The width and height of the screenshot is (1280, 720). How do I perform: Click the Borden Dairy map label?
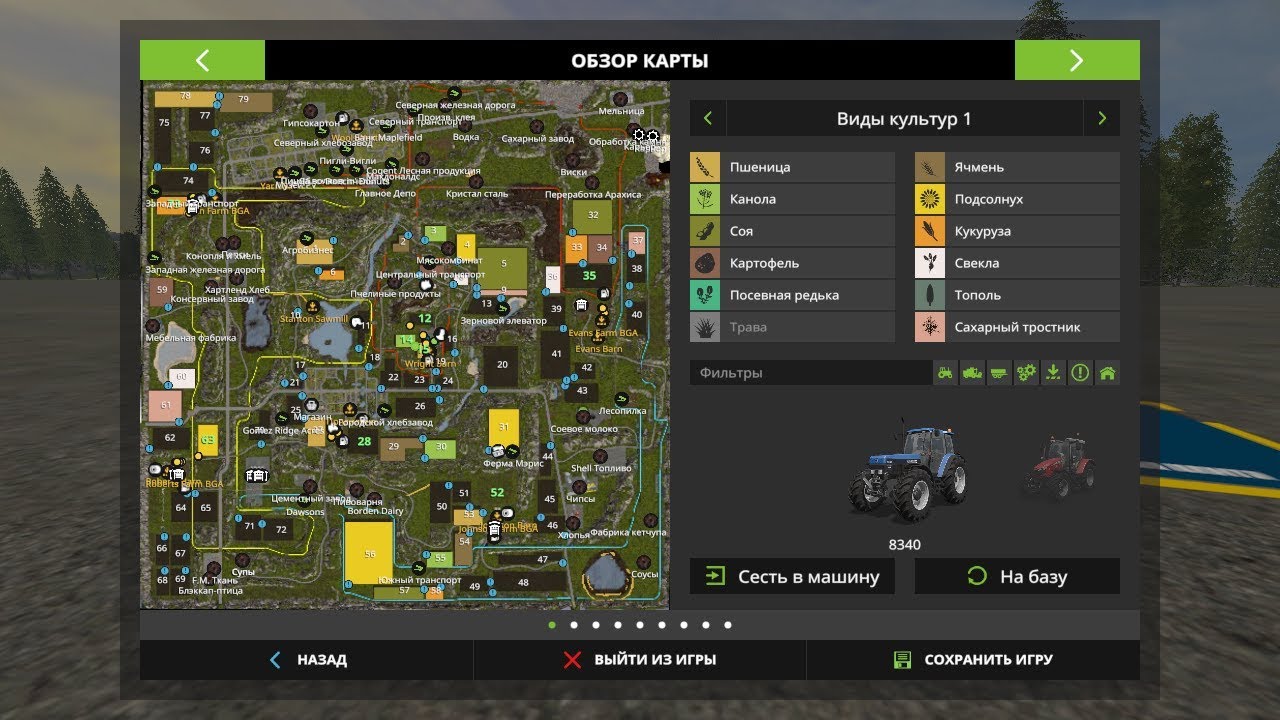point(375,511)
